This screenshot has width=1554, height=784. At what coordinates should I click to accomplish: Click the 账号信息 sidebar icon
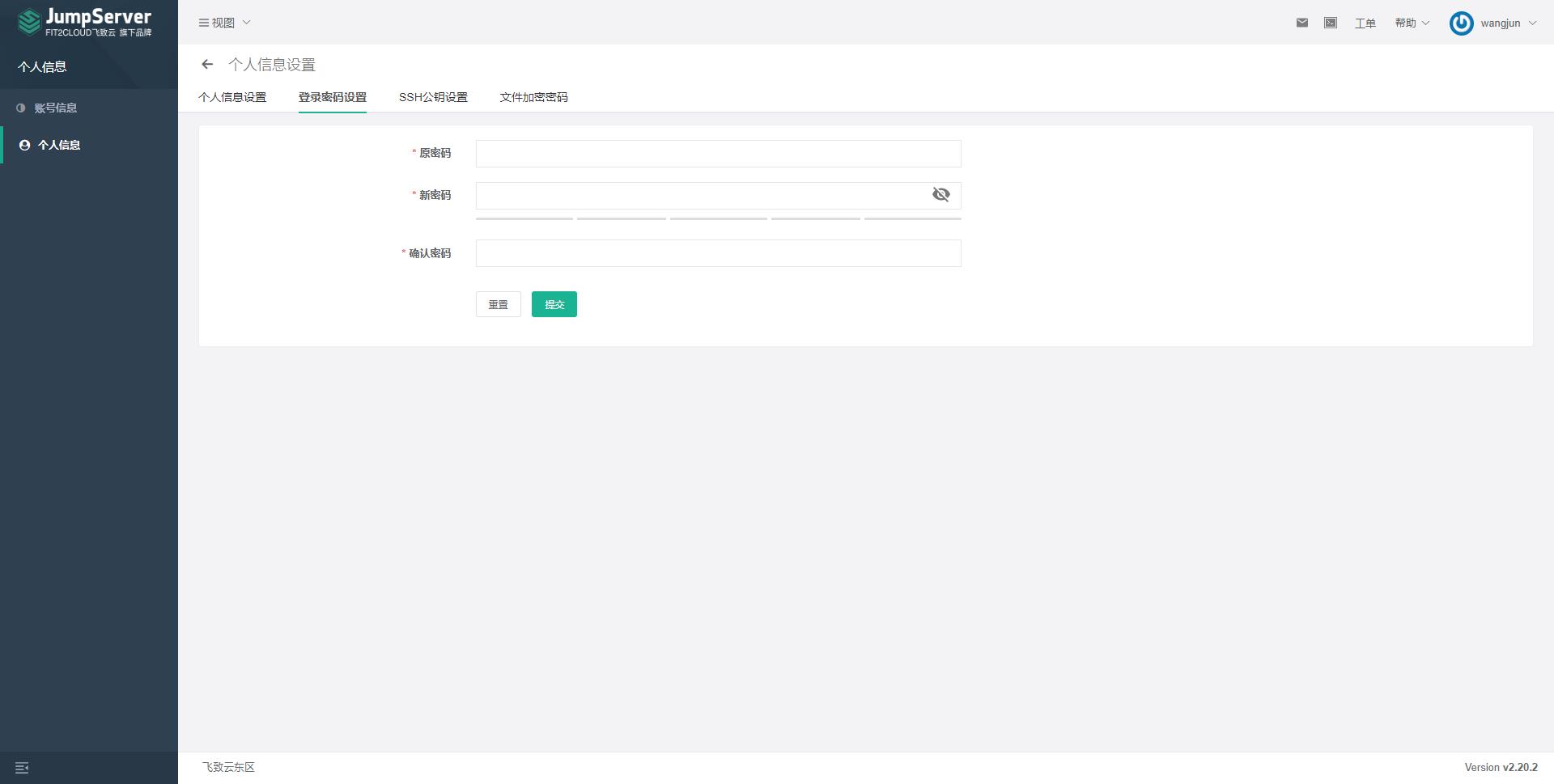click(x=21, y=108)
